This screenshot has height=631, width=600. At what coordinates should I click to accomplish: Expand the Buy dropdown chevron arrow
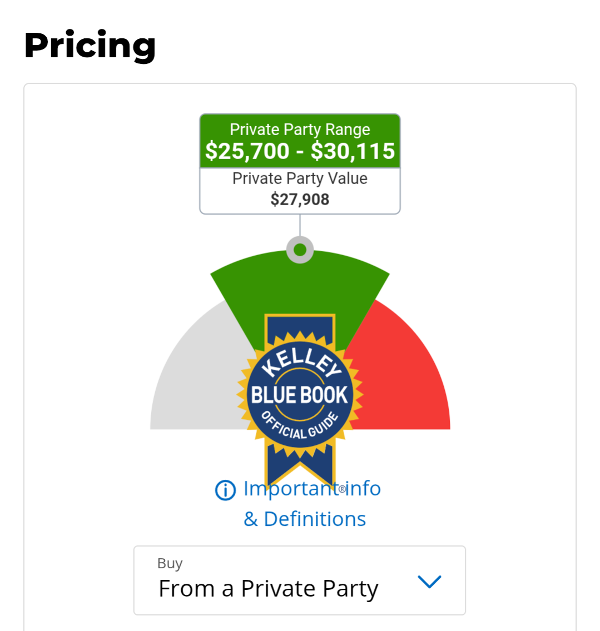point(429,581)
